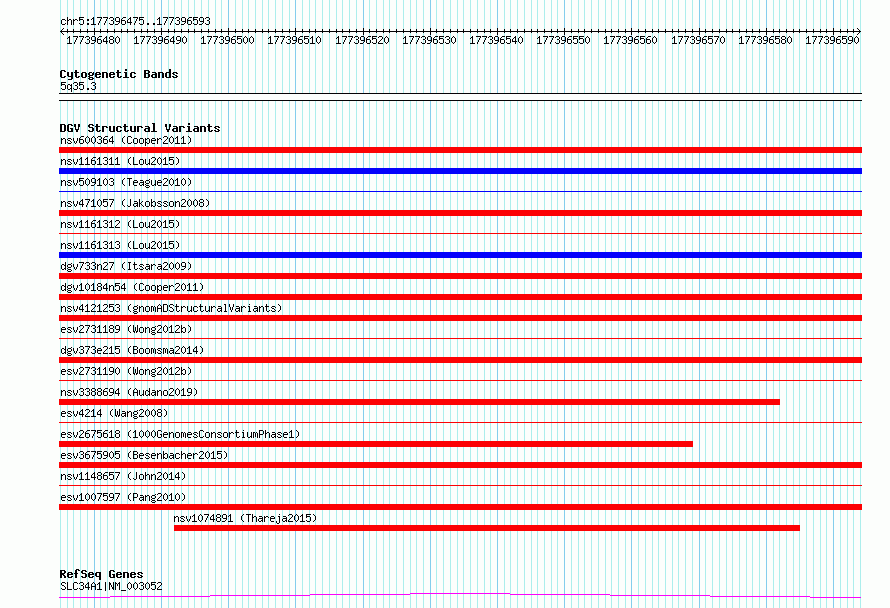Click blue bar under nsv1161311 (Lou2015)
This screenshot has height=608, width=890.
[x=460, y=171]
